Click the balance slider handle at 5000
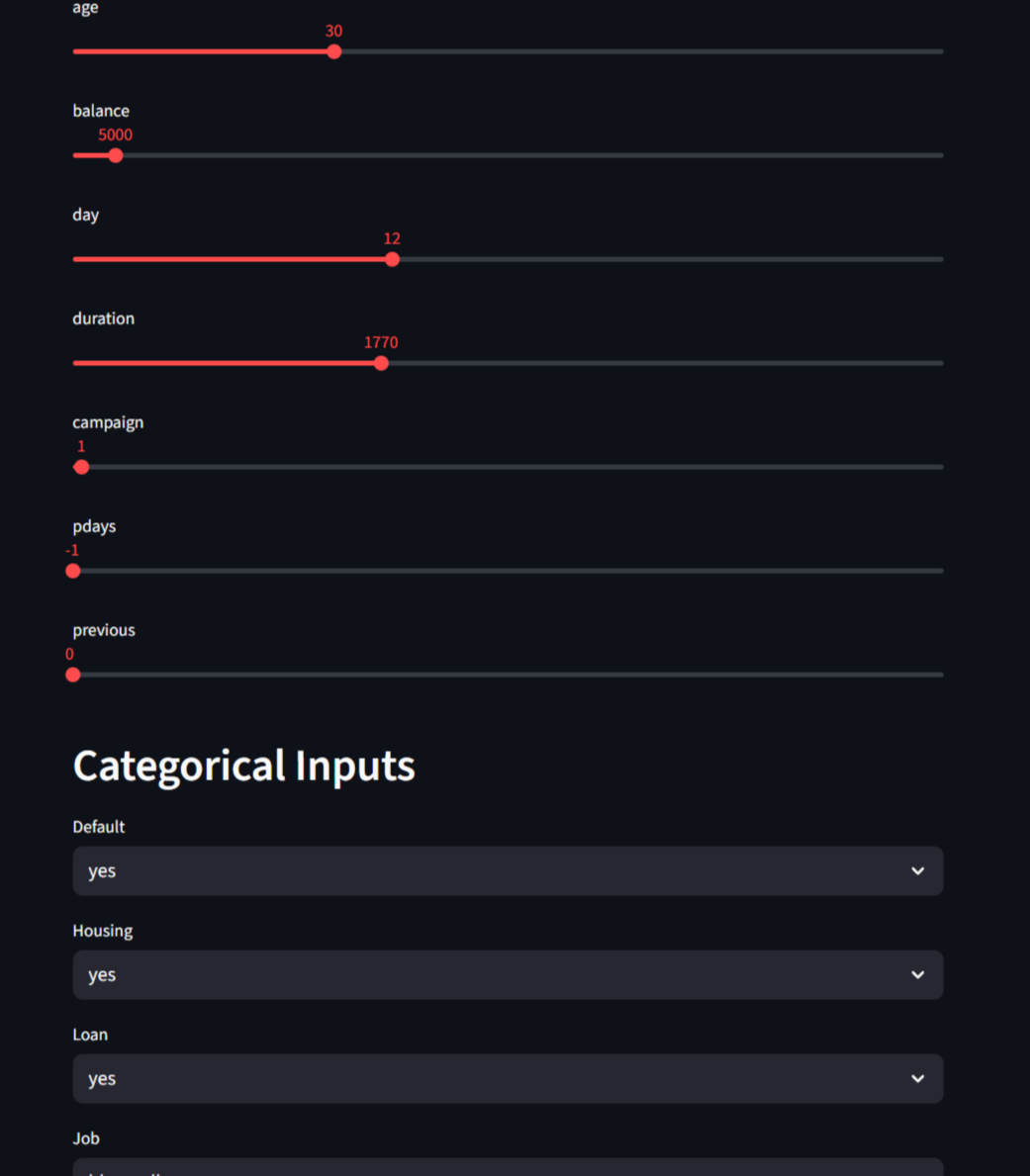Screen dimensions: 1030x1176 tap(116, 155)
